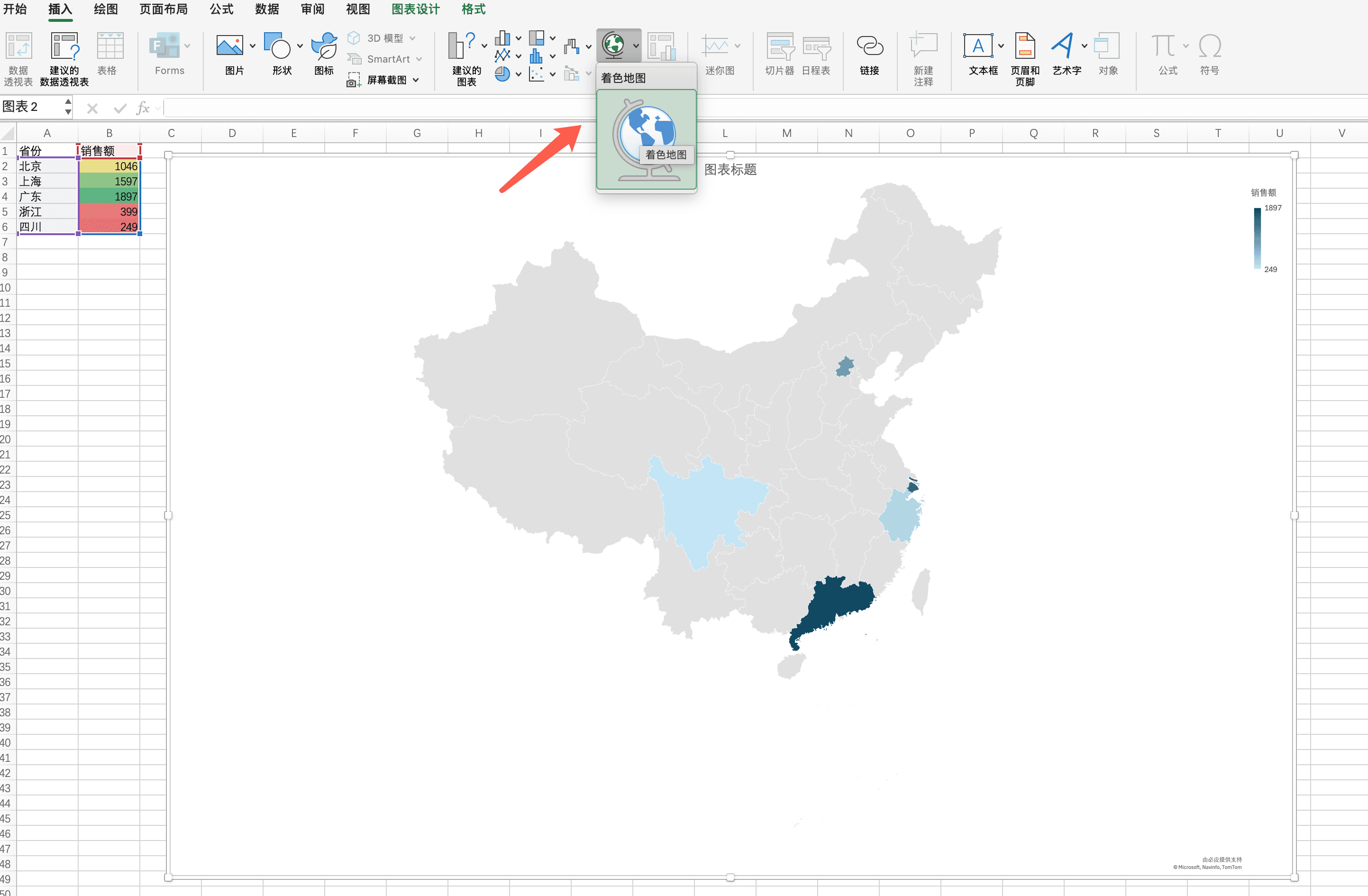
Task: Select the chart title text
Action: pos(730,170)
